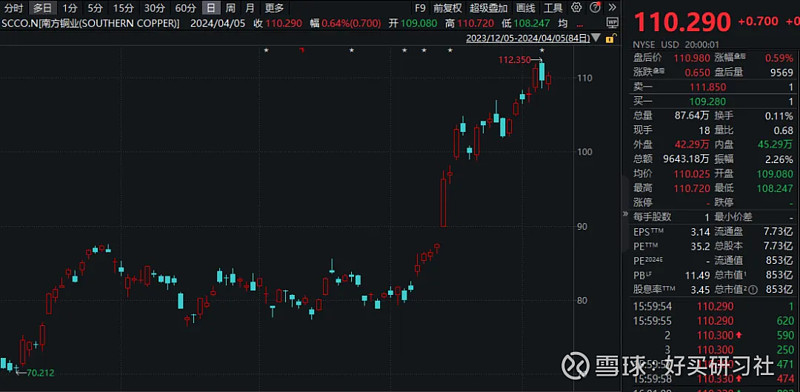Screen dimensions: 800x392
Task: Open the 更多 more periods dropdown
Action: [x=274, y=8]
